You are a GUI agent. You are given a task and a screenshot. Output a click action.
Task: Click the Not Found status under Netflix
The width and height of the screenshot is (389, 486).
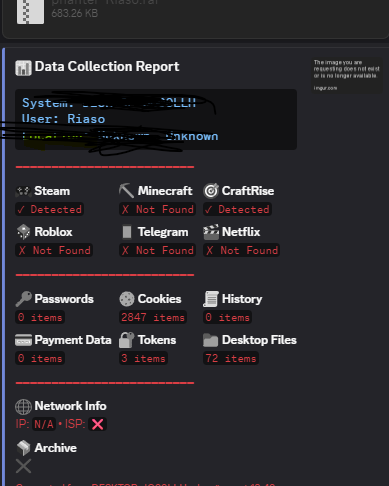pyautogui.click(x=241, y=250)
